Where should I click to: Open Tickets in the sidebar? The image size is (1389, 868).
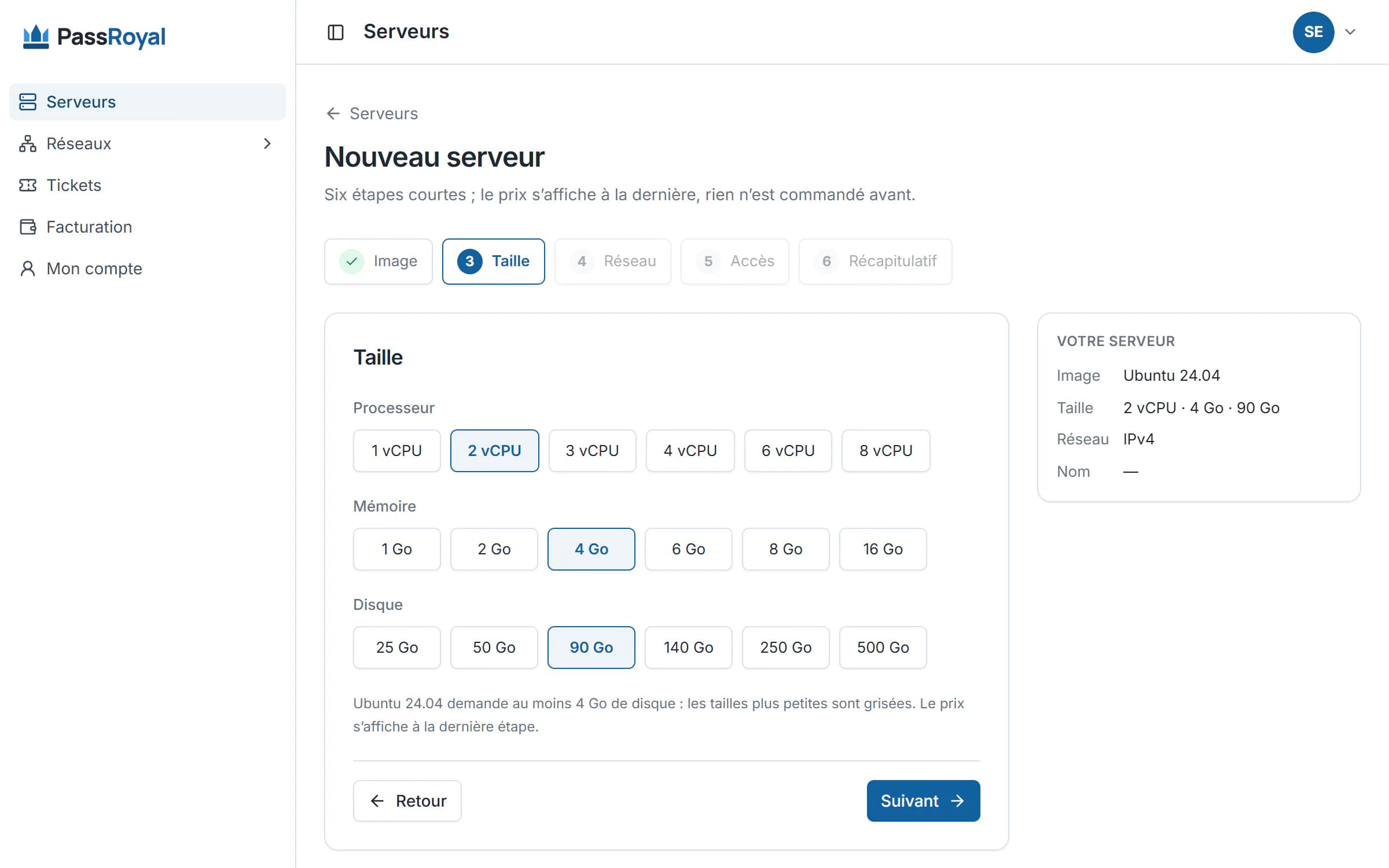147,185
